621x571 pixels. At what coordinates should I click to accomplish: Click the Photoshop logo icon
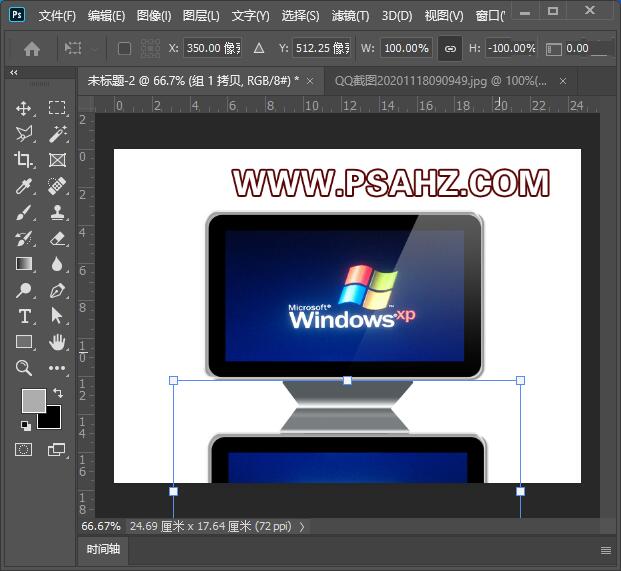(x=17, y=15)
